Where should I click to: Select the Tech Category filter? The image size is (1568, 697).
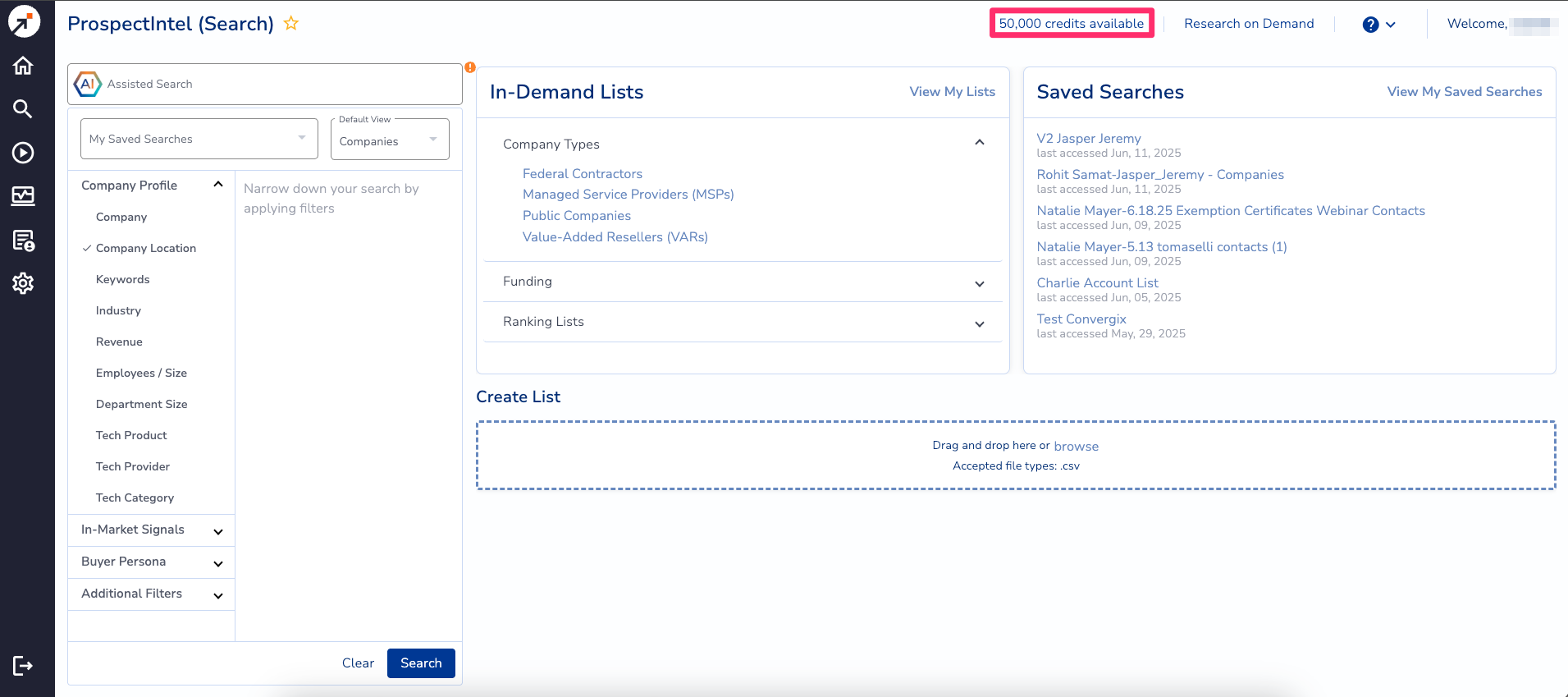135,498
